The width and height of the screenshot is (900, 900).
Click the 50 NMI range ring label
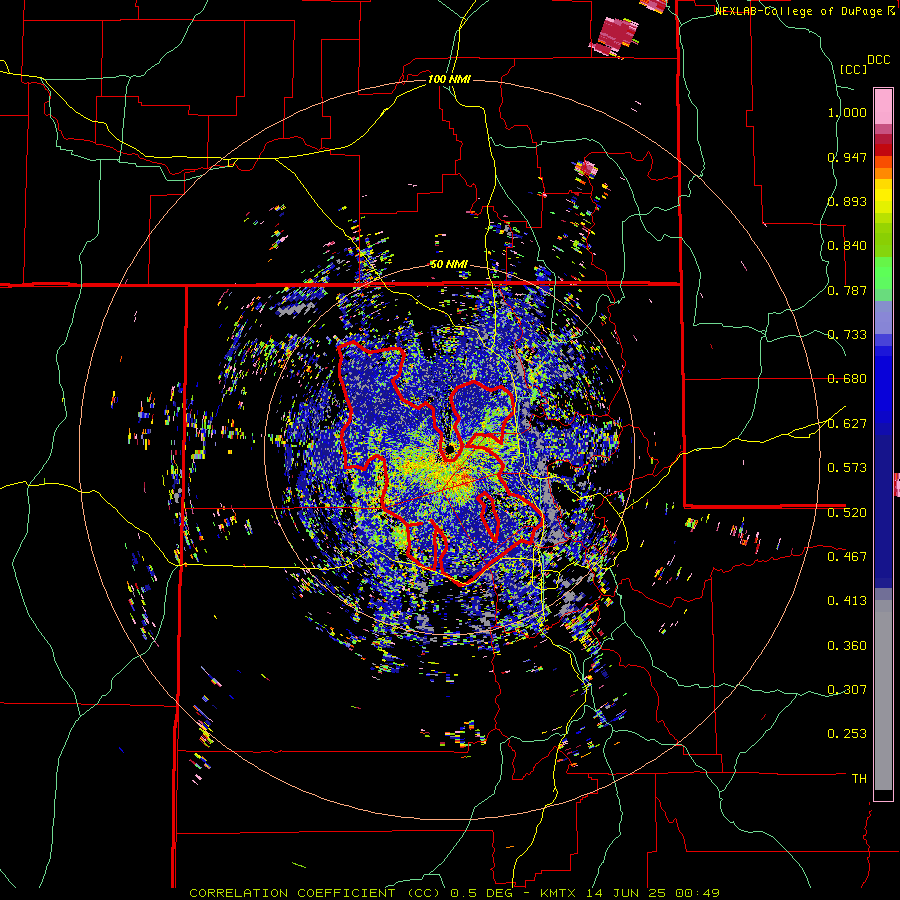click(449, 265)
